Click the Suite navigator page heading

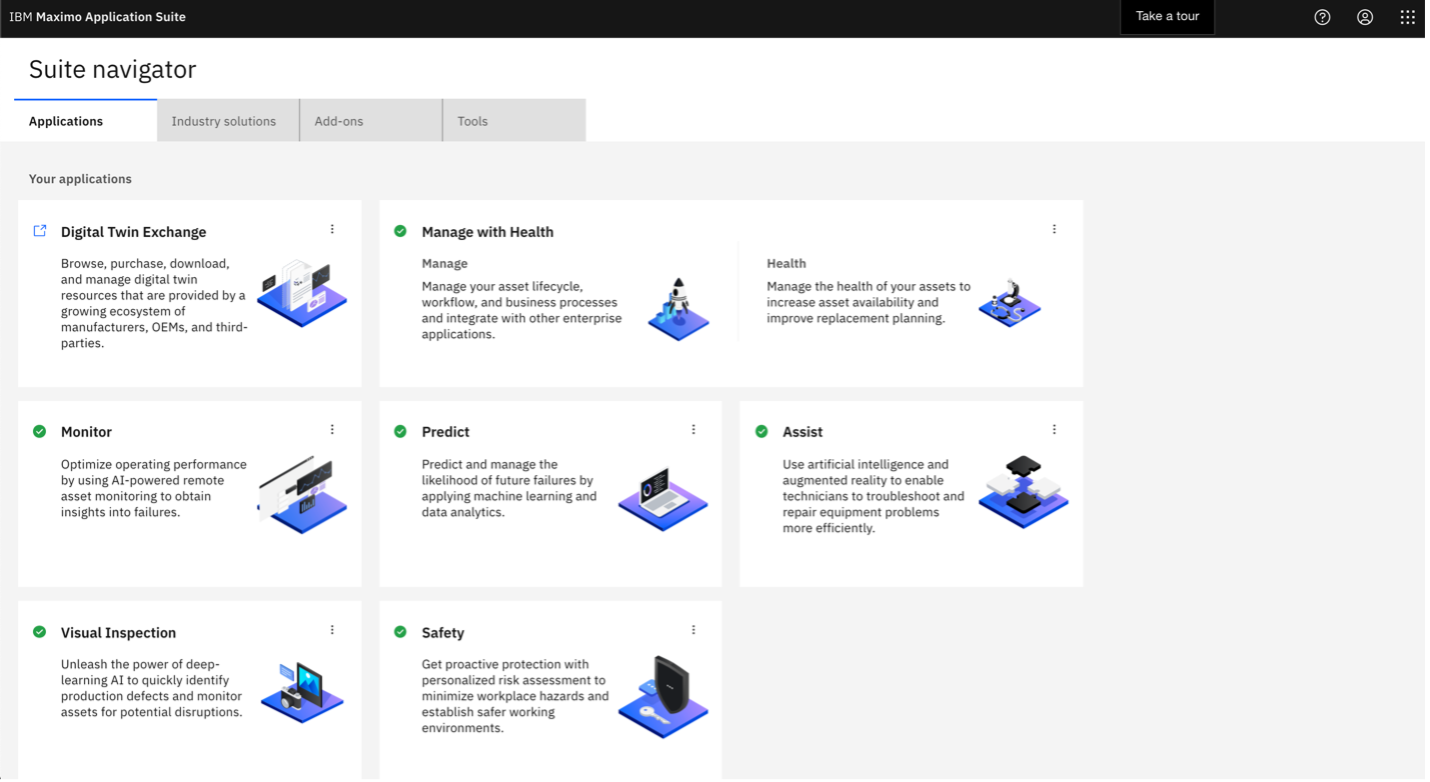tap(112, 69)
